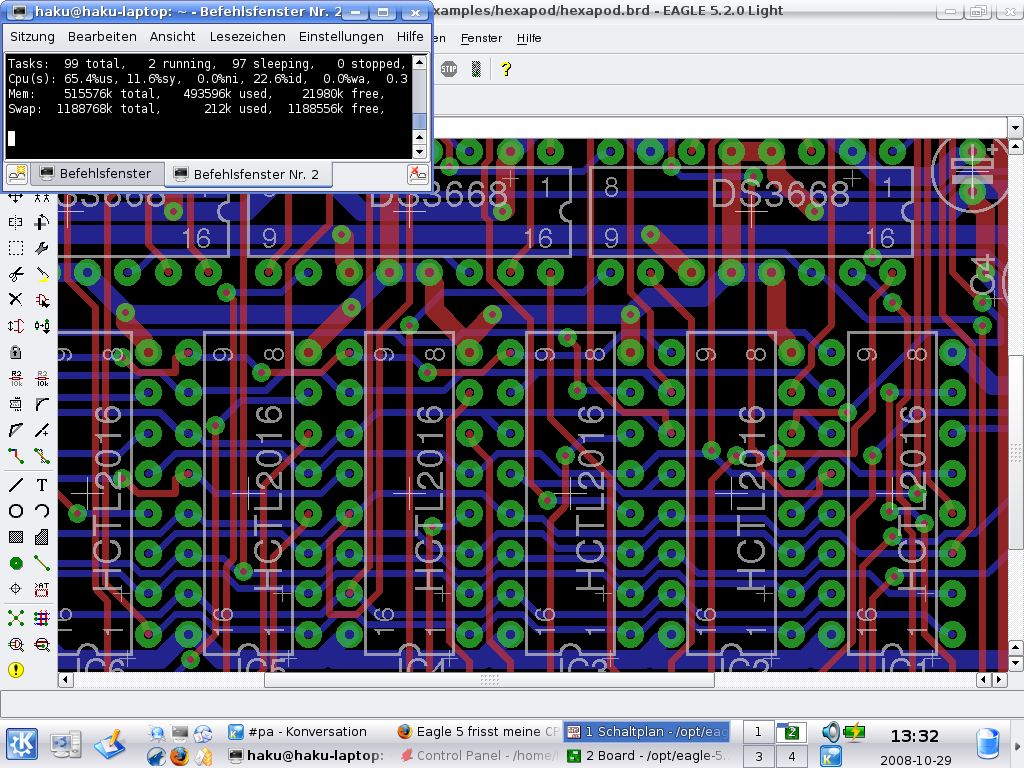Click the traffic light Go icon
The height and width of the screenshot is (768, 1024).
pyautogui.click(x=476, y=69)
